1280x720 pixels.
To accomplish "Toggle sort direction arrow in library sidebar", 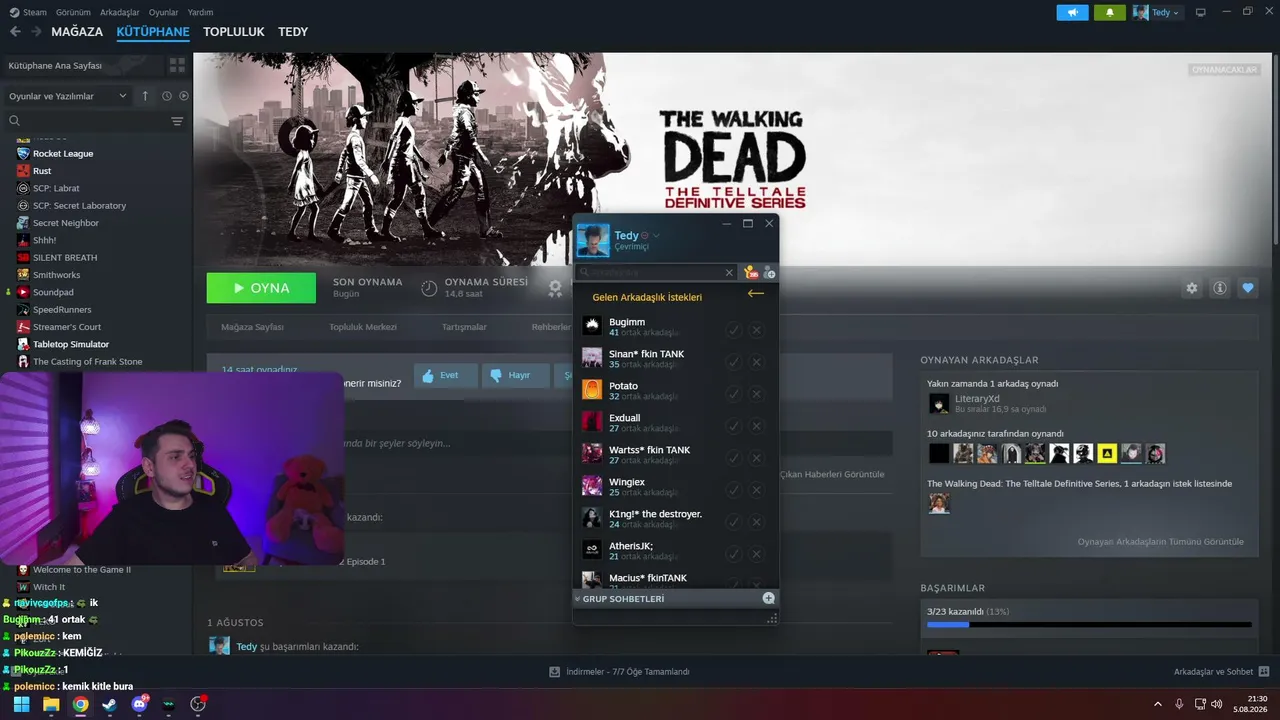I will [145, 96].
